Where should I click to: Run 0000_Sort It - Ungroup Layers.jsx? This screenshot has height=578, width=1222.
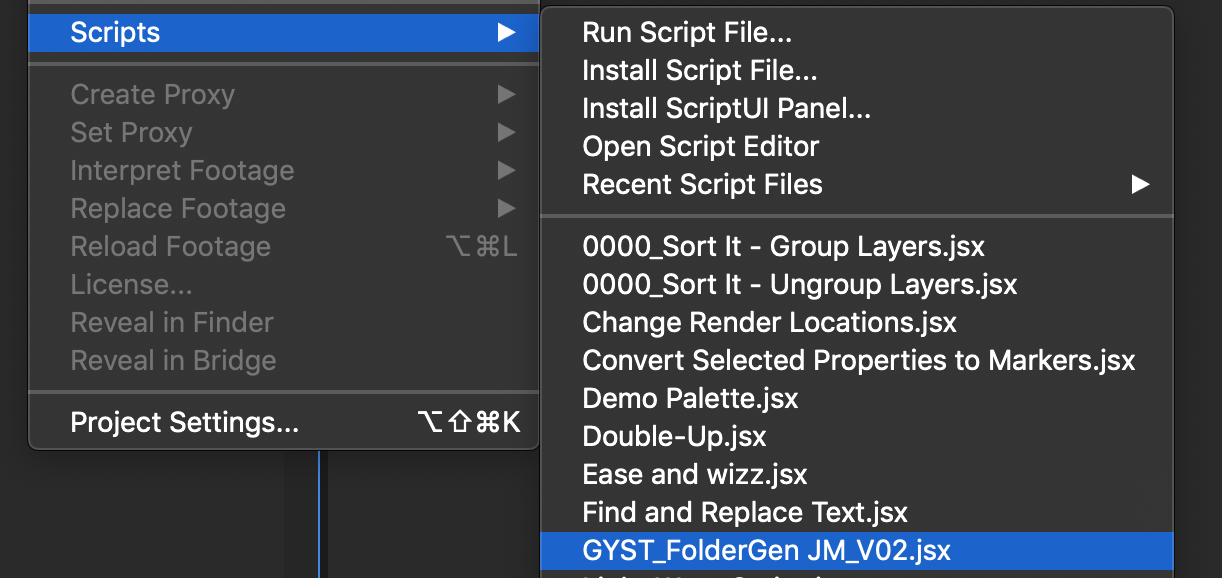(x=857, y=285)
